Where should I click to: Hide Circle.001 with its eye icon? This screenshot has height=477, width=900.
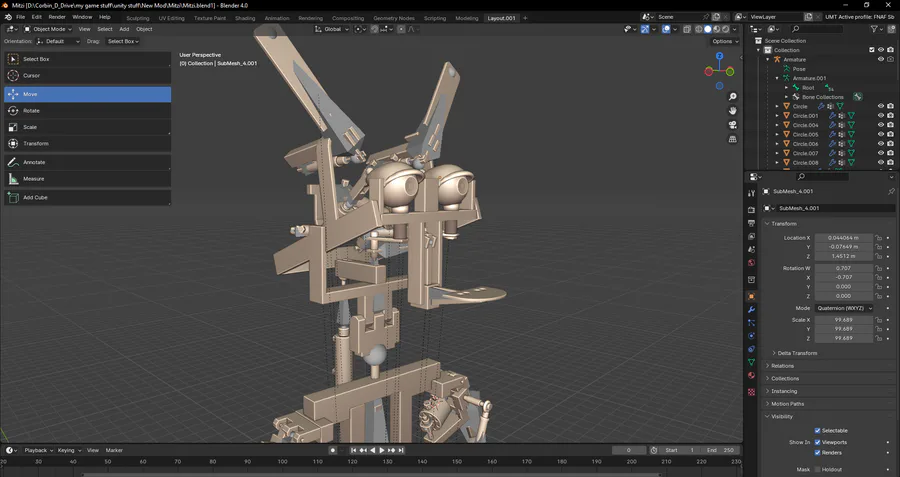pos(881,116)
